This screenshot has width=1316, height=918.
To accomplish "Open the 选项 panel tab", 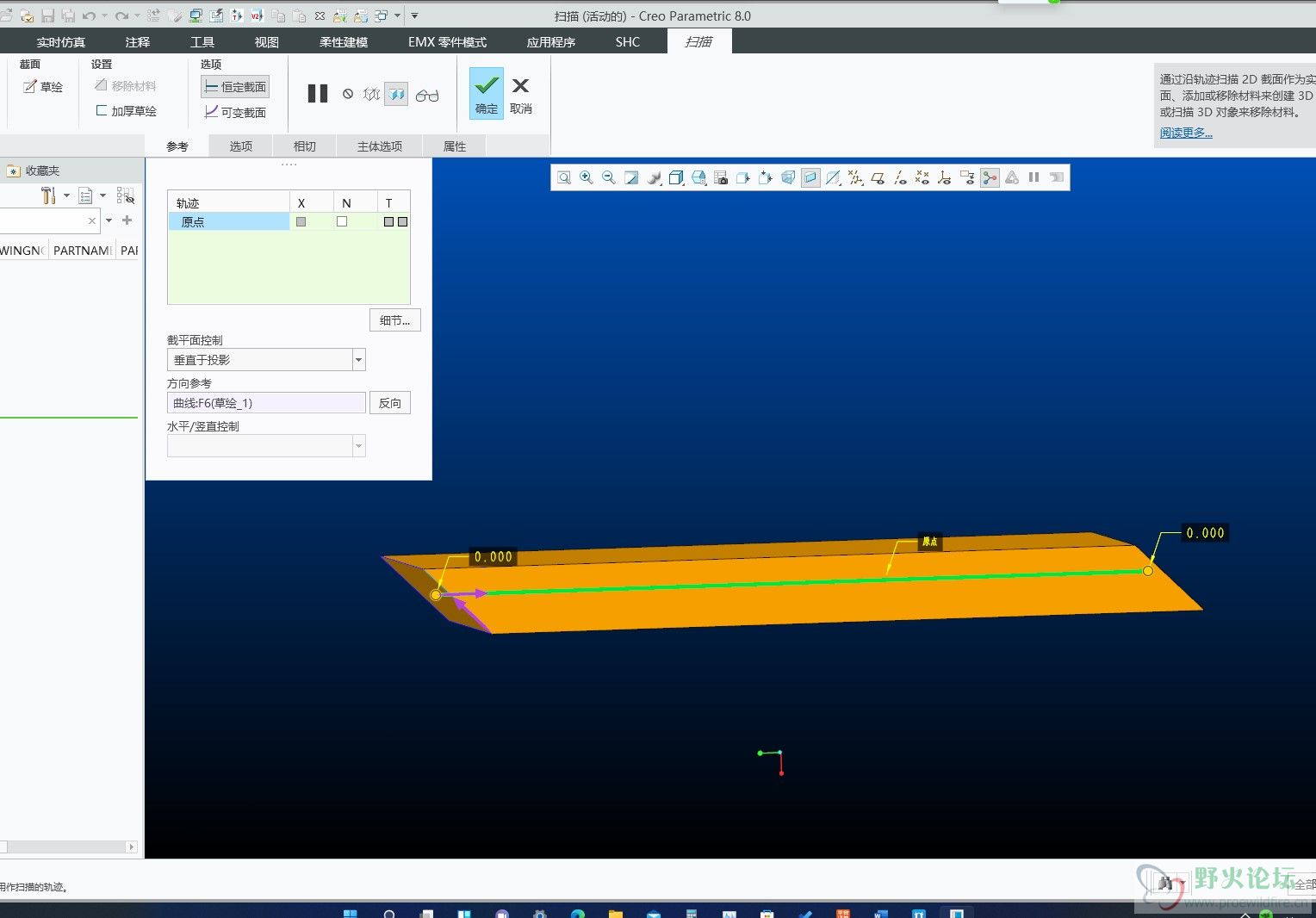I will click(241, 146).
